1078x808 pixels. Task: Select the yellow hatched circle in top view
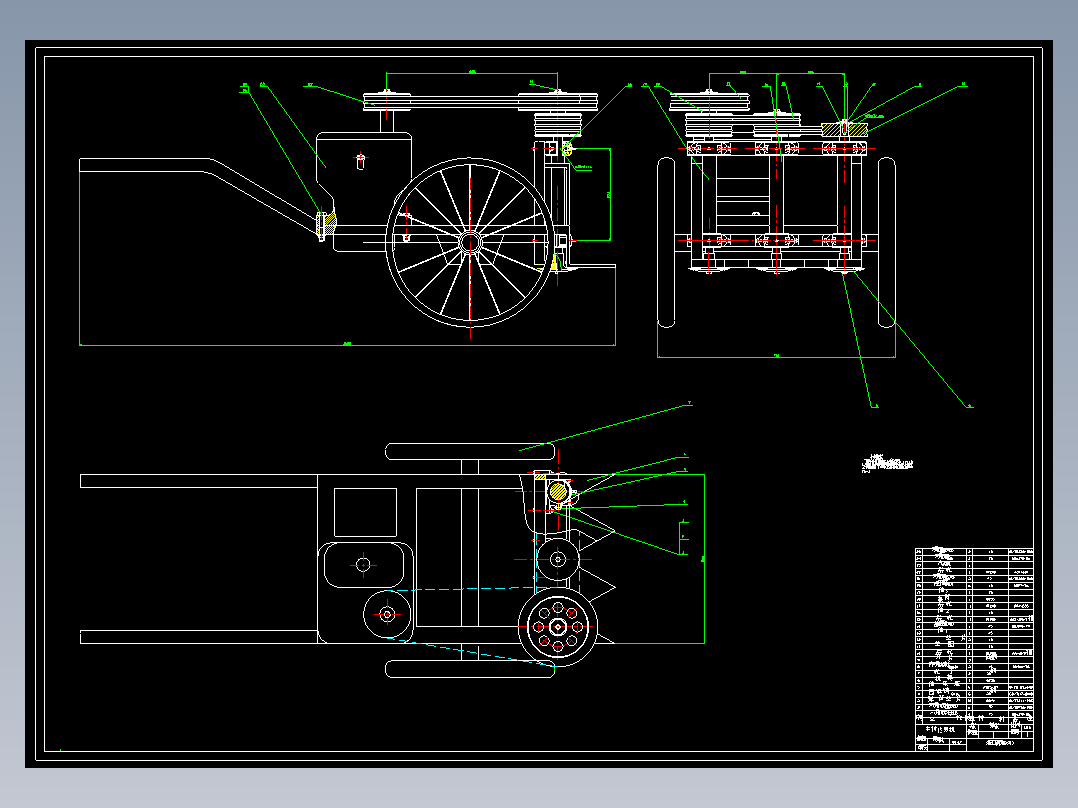coord(558,491)
